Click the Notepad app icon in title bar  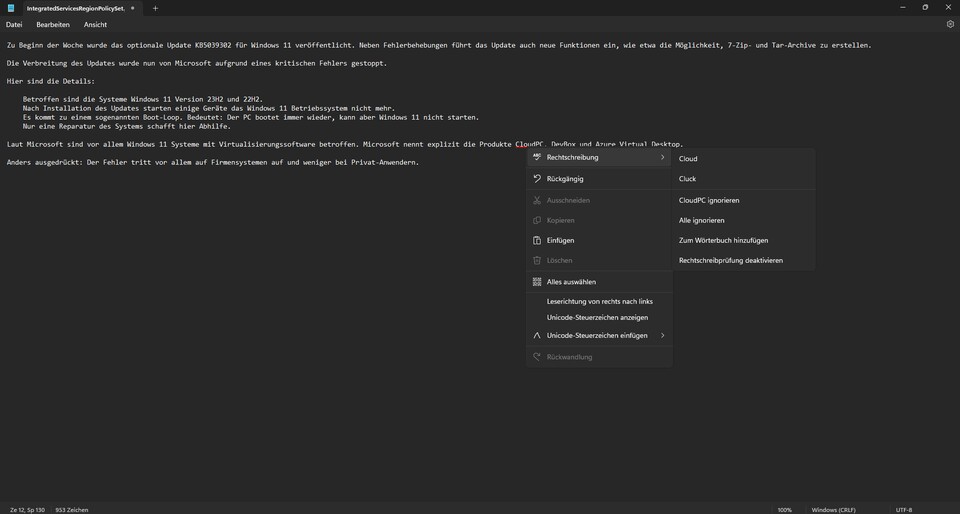[x=11, y=8]
